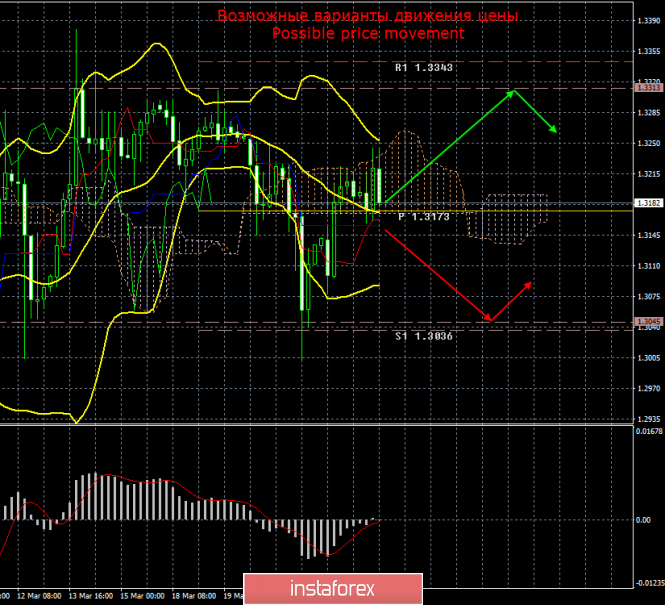Image resolution: width=665 pixels, height=605 pixels.
Task: Click the 1.2970 price axis value
Action: tap(649, 388)
